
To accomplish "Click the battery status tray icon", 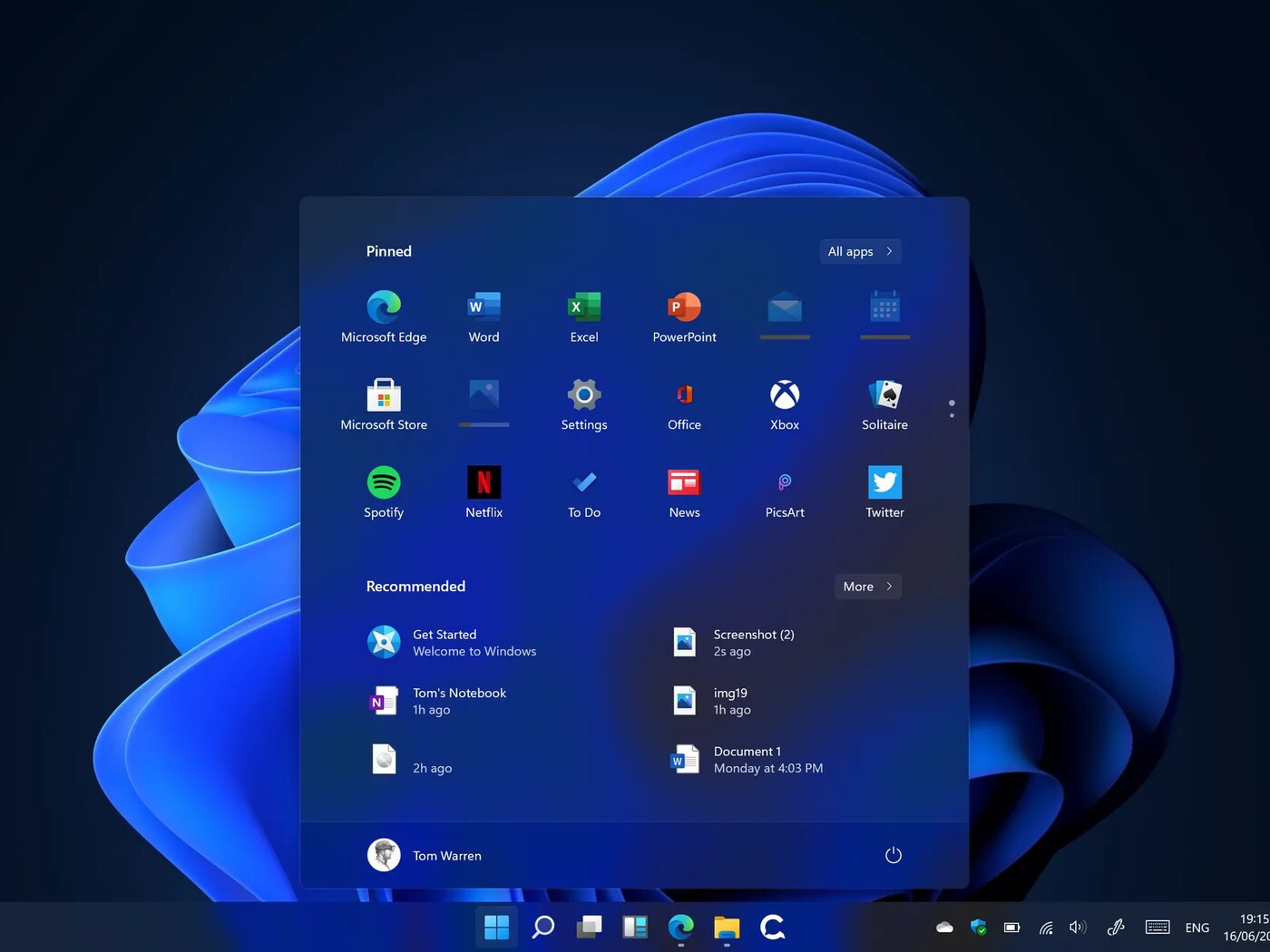I will click(x=1011, y=927).
